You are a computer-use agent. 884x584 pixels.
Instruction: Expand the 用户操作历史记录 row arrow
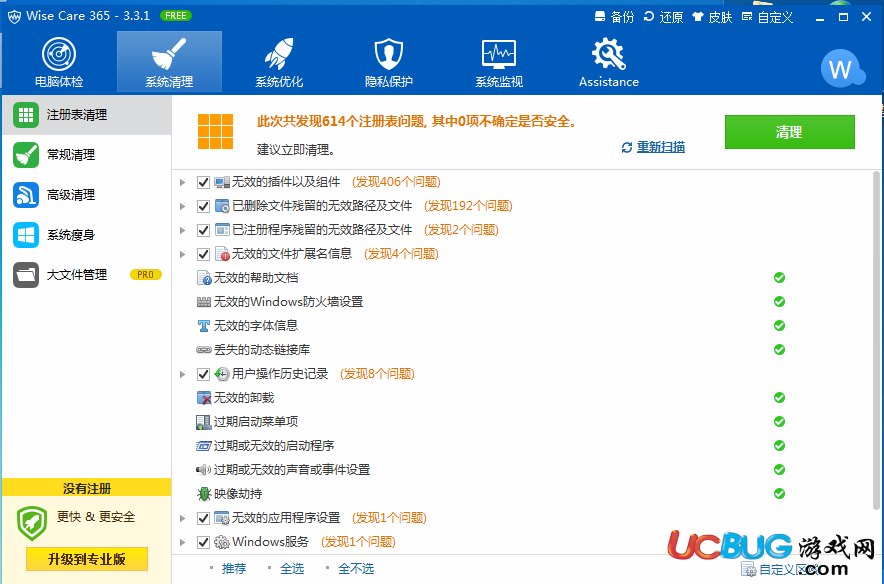(182, 374)
